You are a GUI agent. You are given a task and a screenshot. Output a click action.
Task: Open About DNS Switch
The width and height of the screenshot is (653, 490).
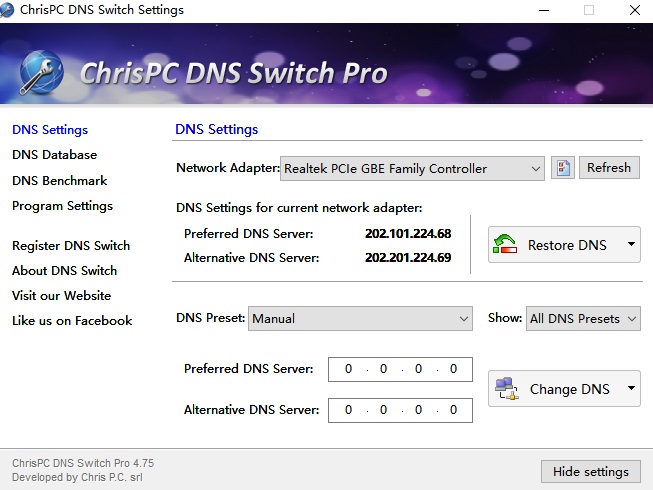coord(65,271)
